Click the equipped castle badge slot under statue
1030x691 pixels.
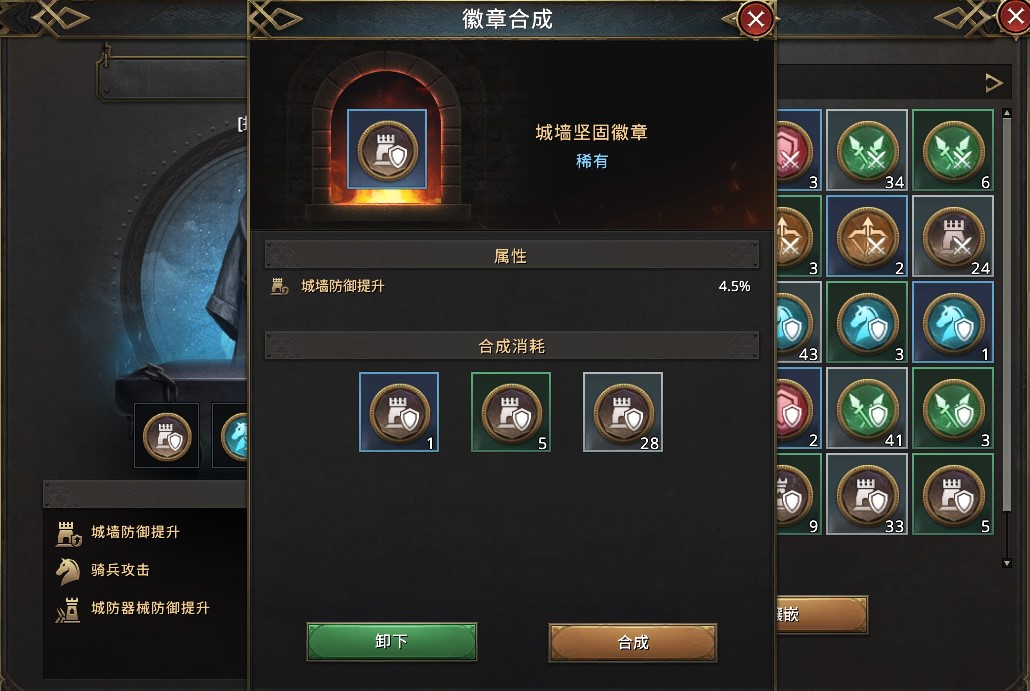[x=166, y=435]
